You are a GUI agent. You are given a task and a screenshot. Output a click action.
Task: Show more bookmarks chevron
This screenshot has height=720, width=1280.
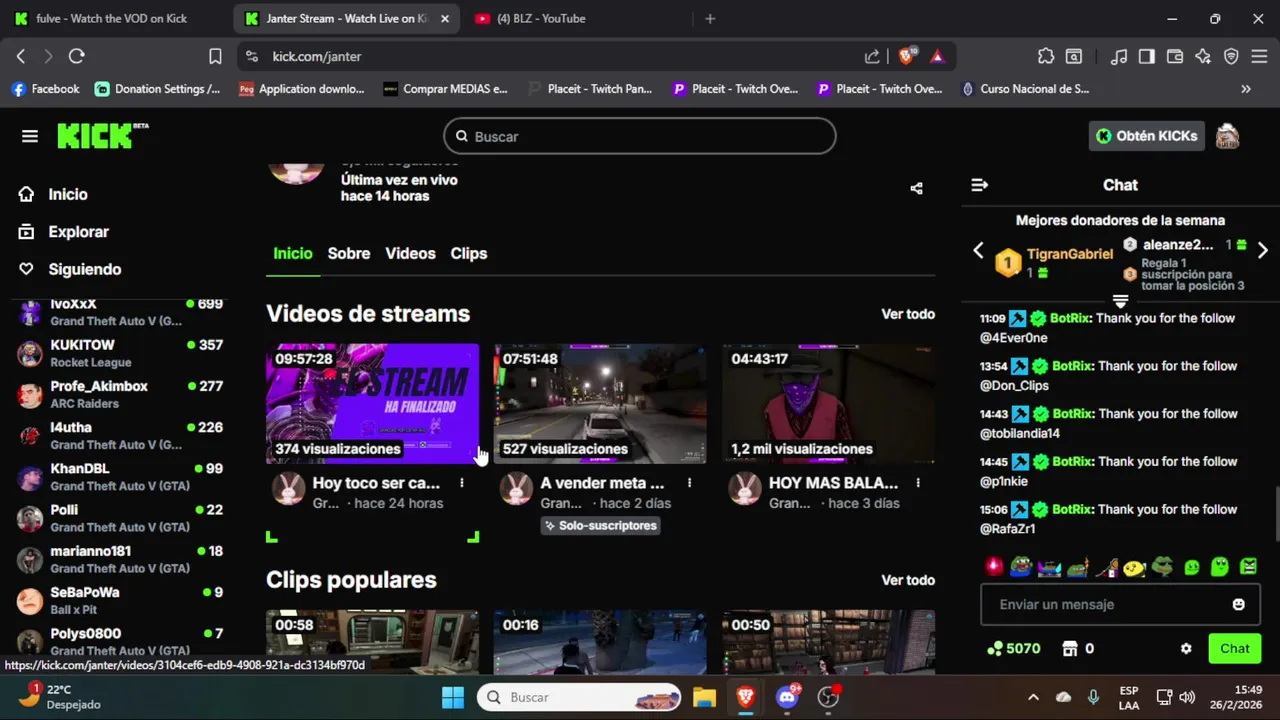pyautogui.click(x=1245, y=89)
